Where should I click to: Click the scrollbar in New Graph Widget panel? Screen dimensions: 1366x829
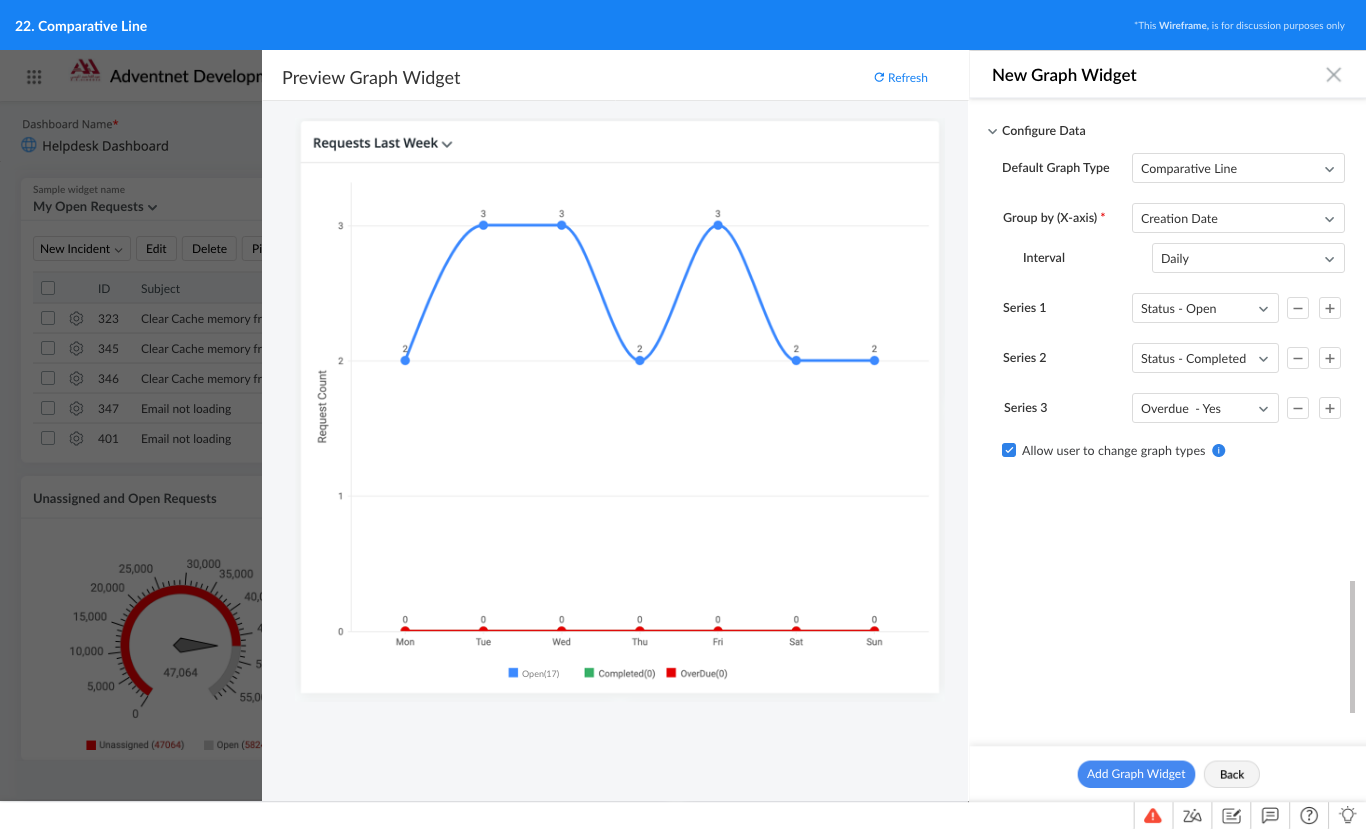coord(1352,646)
